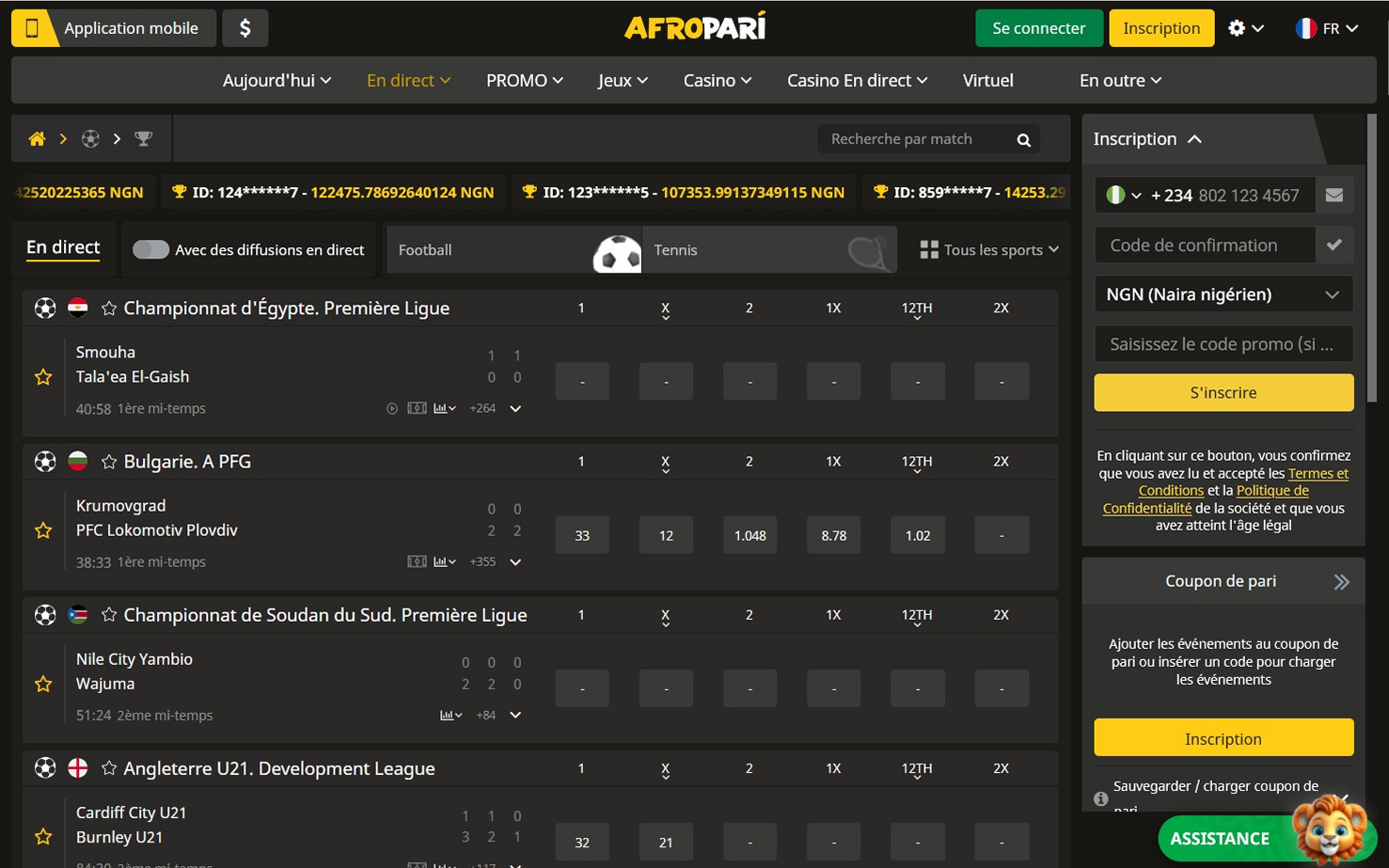Open the FR language selector
The image size is (1389, 868).
1327,28
